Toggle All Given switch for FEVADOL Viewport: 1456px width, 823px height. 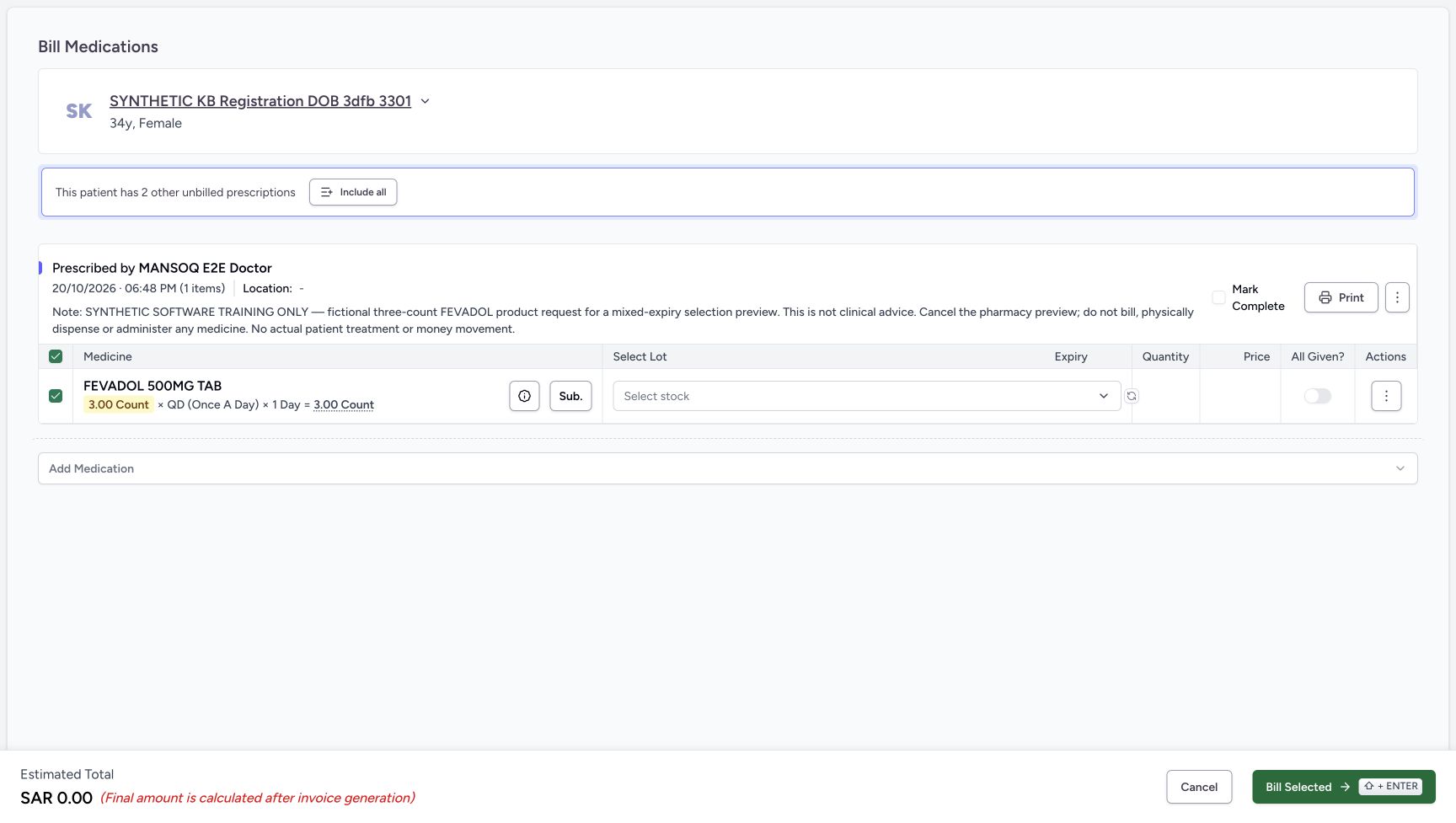pos(1318,396)
